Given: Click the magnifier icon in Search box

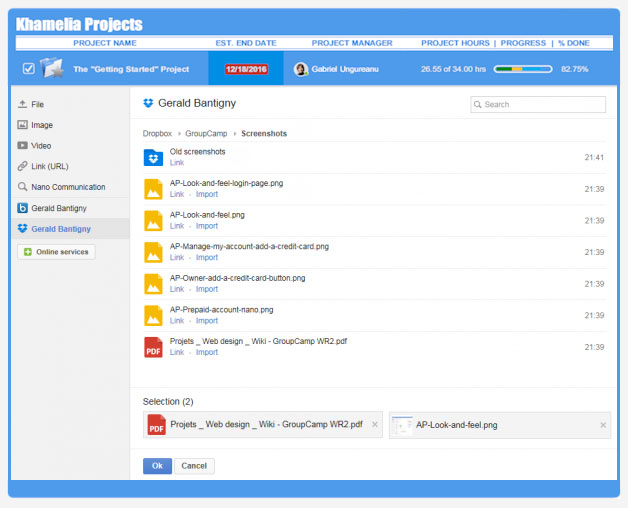Looking at the screenshot, I should (x=477, y=105).
